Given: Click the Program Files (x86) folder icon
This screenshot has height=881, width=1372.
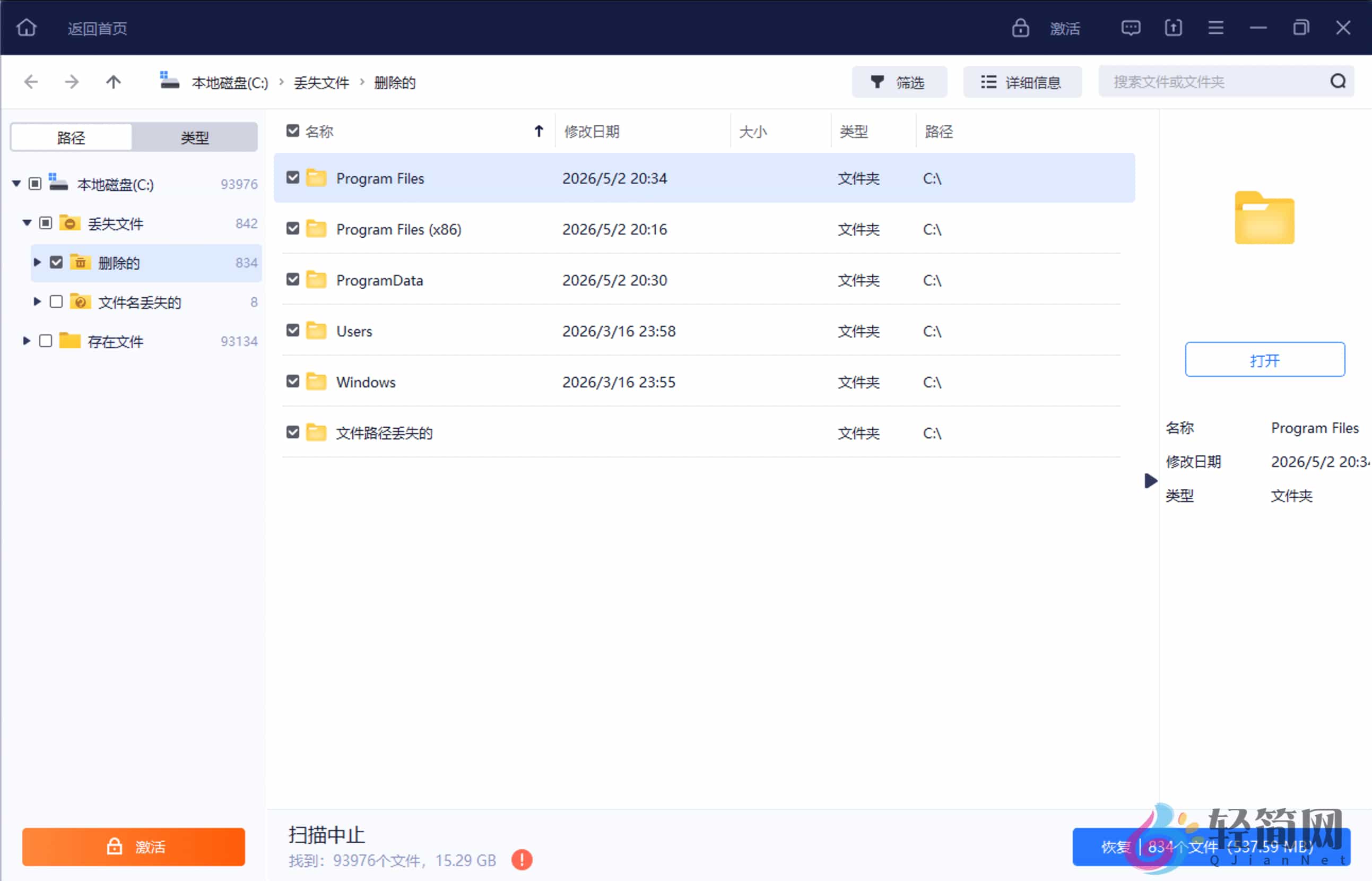Looking at the screenshot, I should click(x=316, y=229).
